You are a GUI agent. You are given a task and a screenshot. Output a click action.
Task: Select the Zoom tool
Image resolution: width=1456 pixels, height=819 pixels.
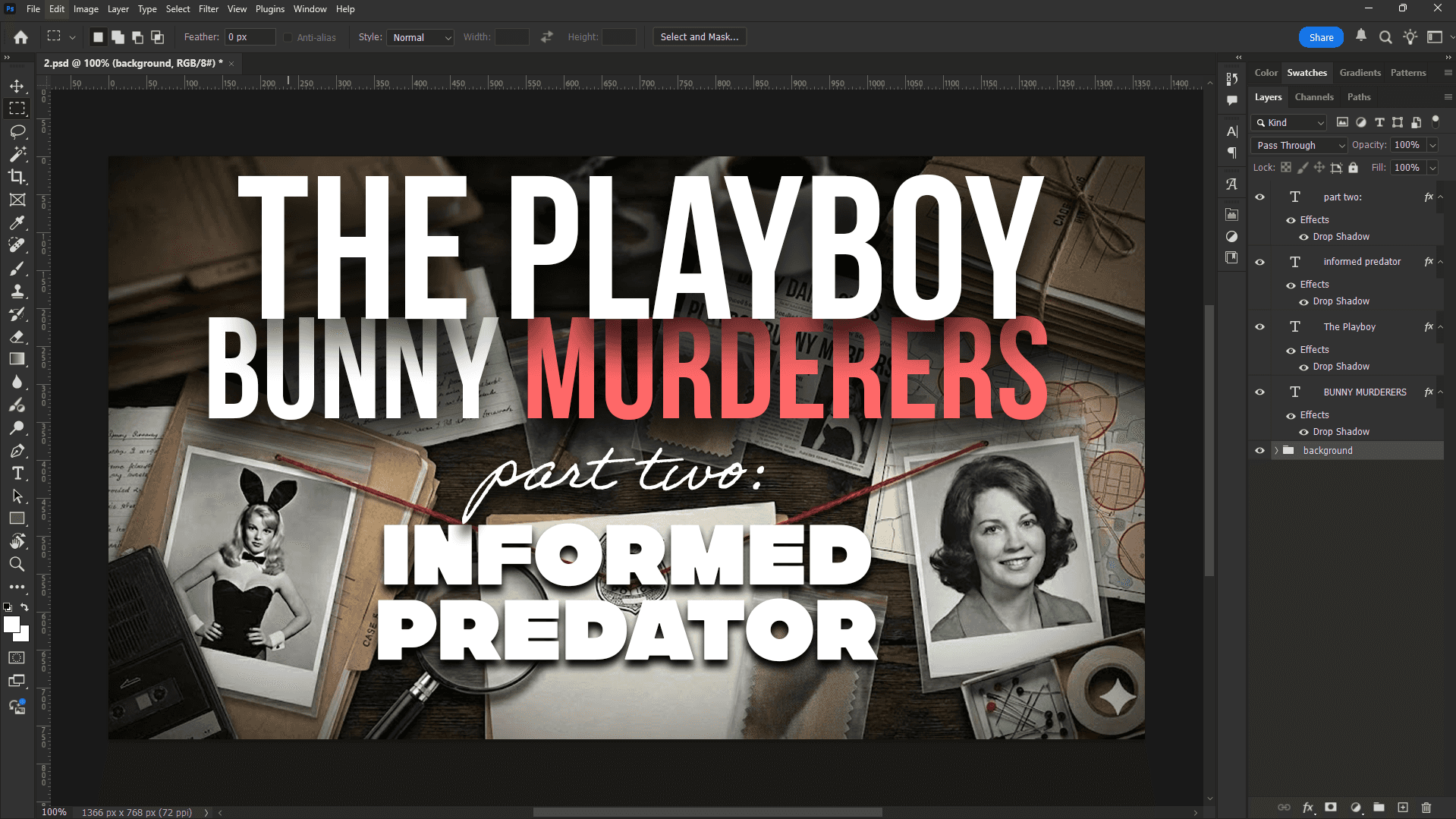[17, 564]
